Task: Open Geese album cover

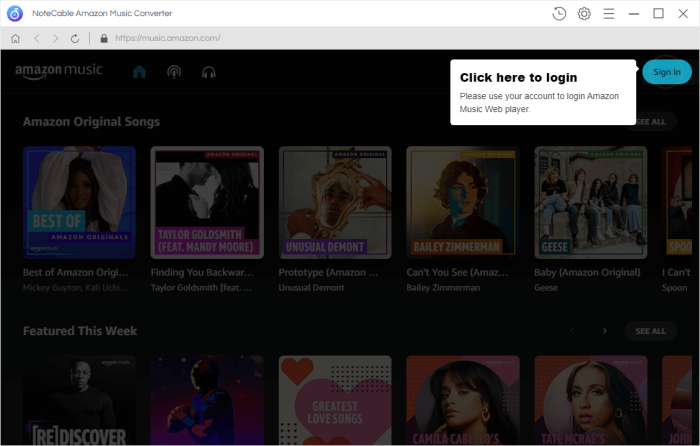Action: pos(591,202)
